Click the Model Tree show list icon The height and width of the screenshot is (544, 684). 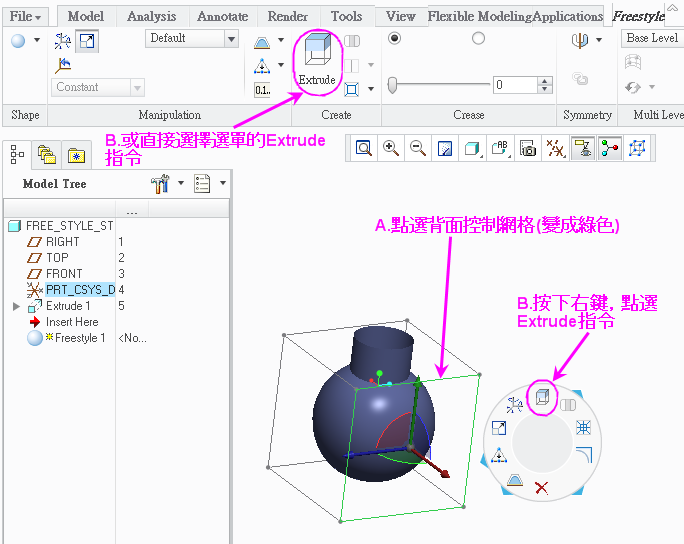click(202, 184)
